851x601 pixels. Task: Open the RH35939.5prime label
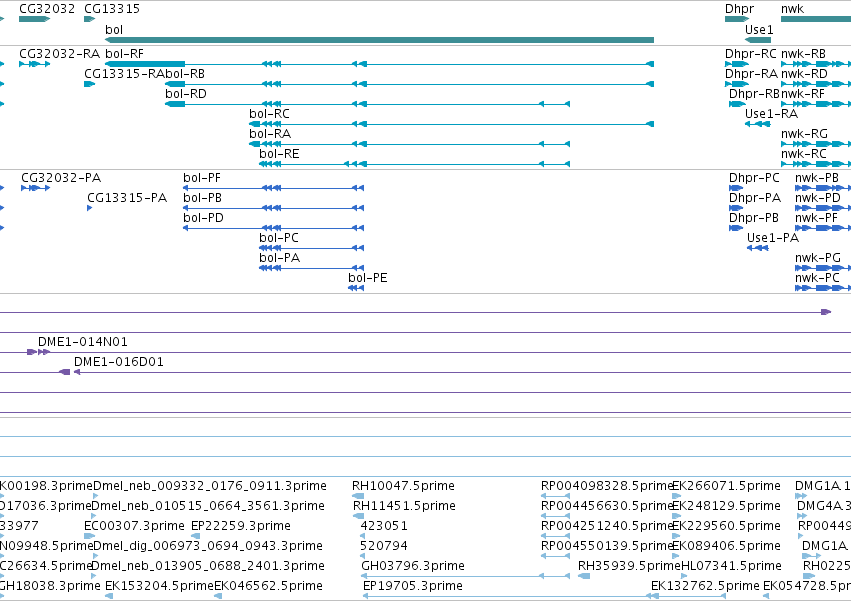[629, 566]
